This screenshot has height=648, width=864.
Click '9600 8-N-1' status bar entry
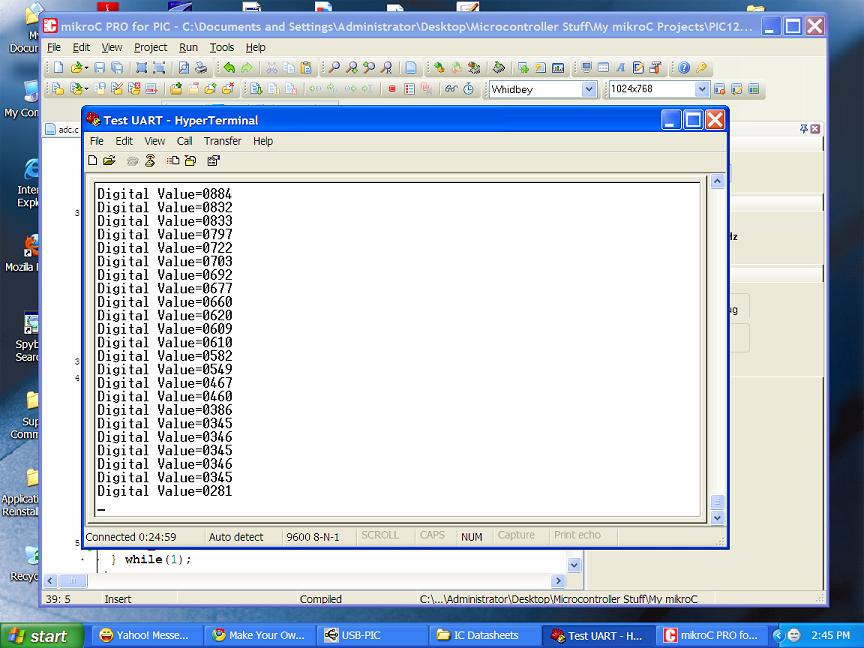point(313,537)
